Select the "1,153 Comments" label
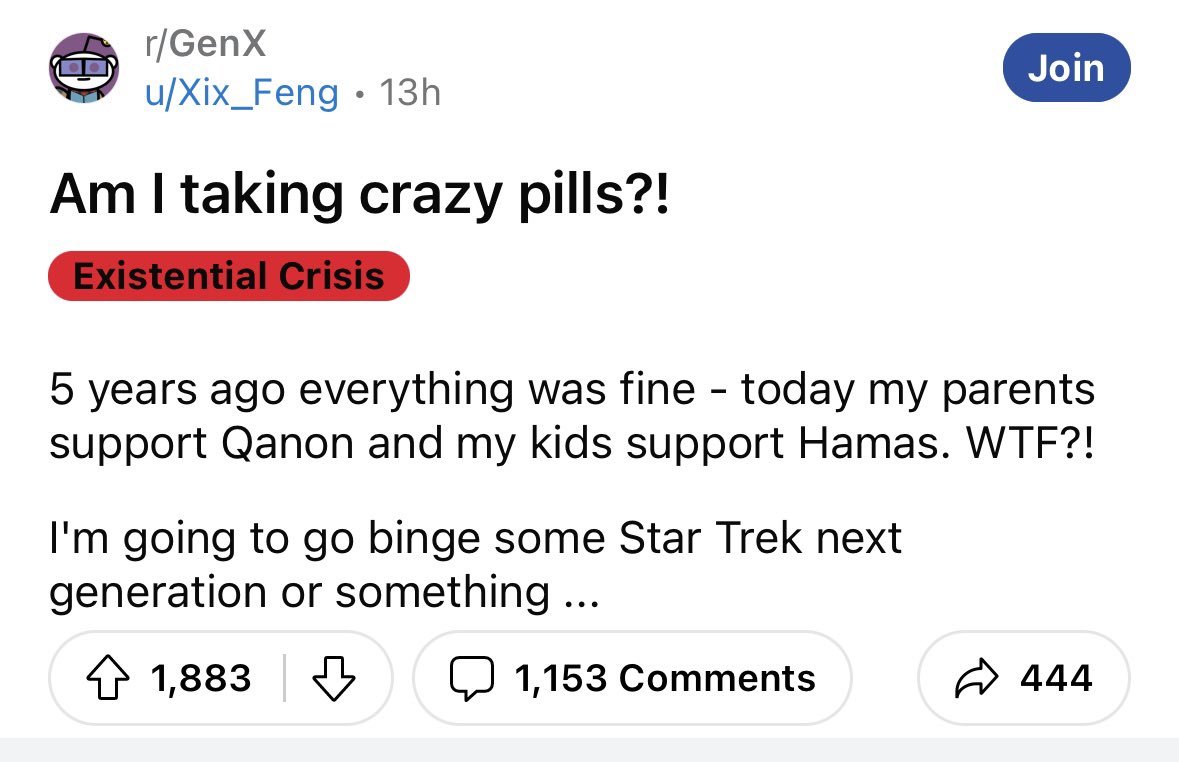 (x=664, y=679)
